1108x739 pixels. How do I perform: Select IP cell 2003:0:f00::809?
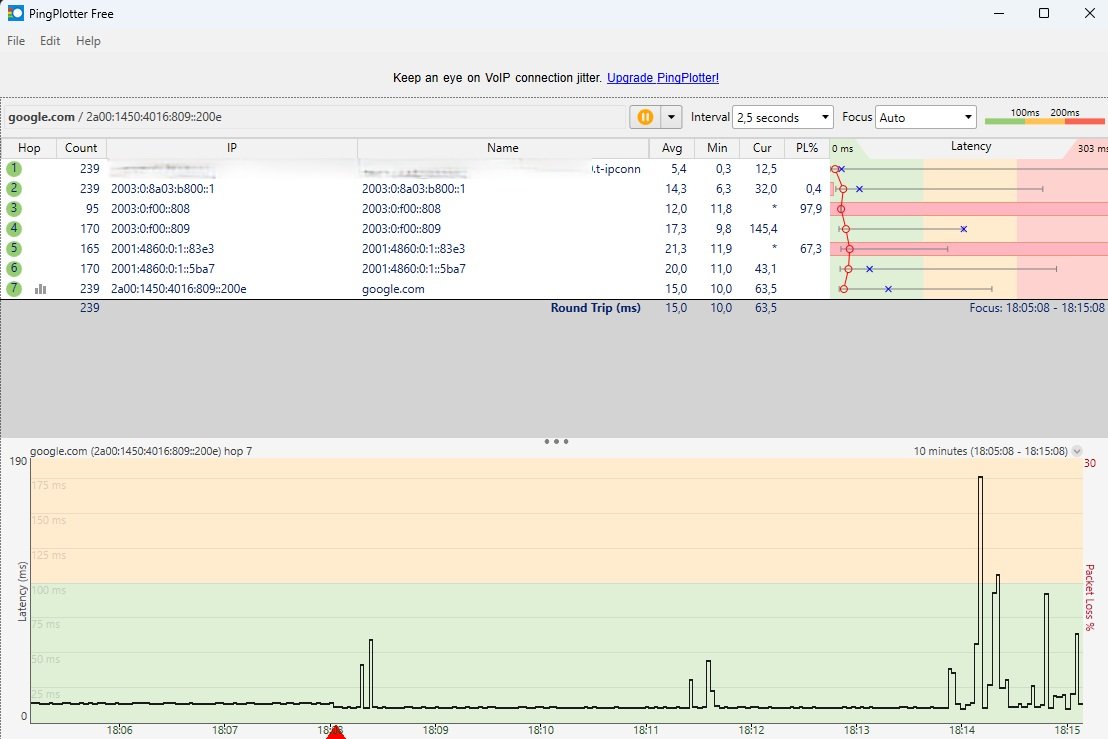coord(151,229)
